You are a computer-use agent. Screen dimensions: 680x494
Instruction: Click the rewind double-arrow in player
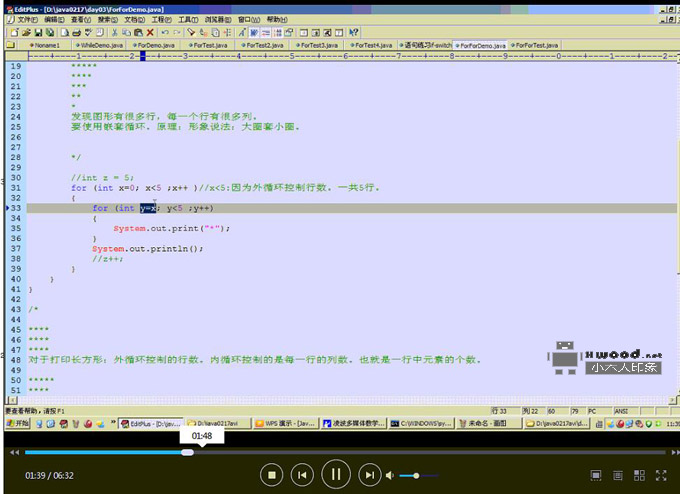14,452
